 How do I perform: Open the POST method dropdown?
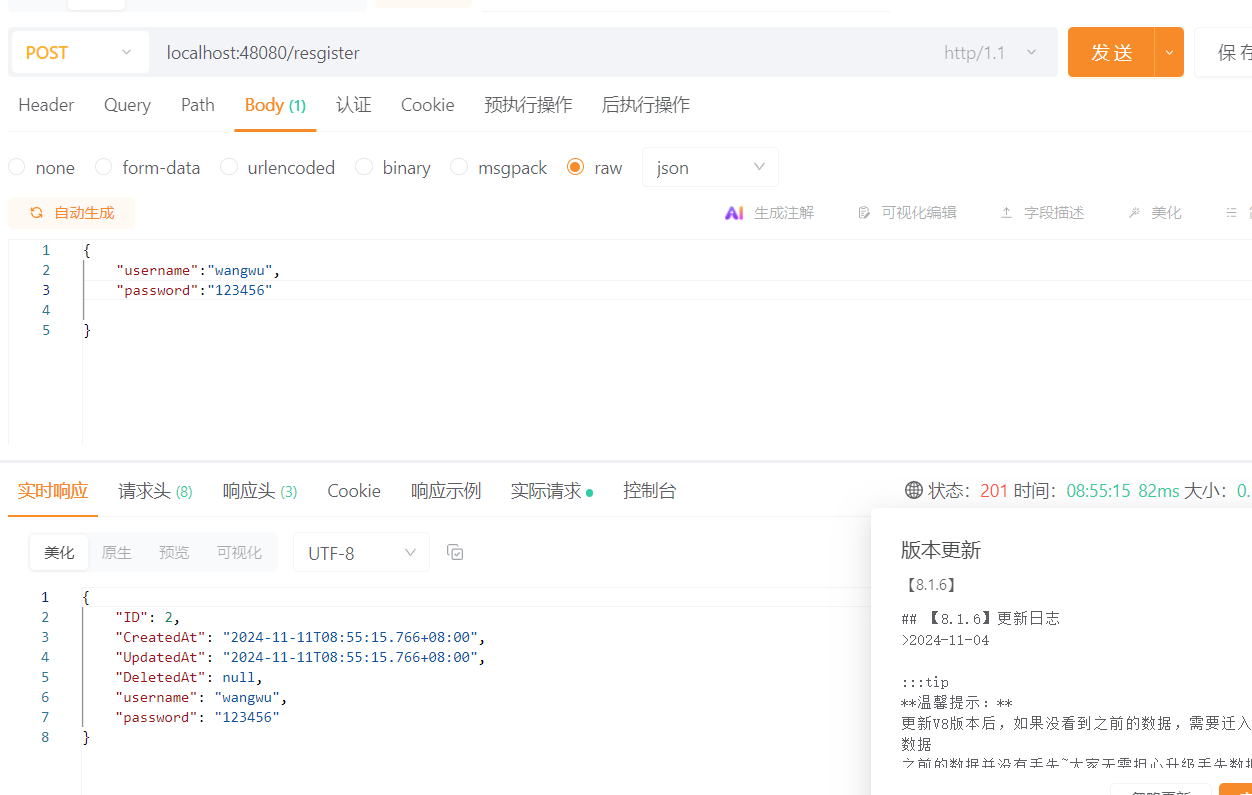[x=79, y=53]
